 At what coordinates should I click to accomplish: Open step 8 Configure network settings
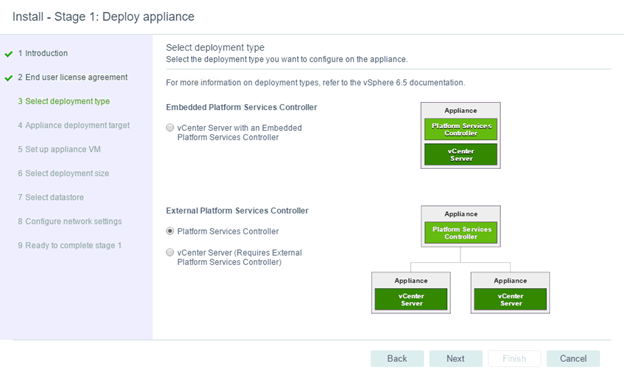tap(70, 221)
